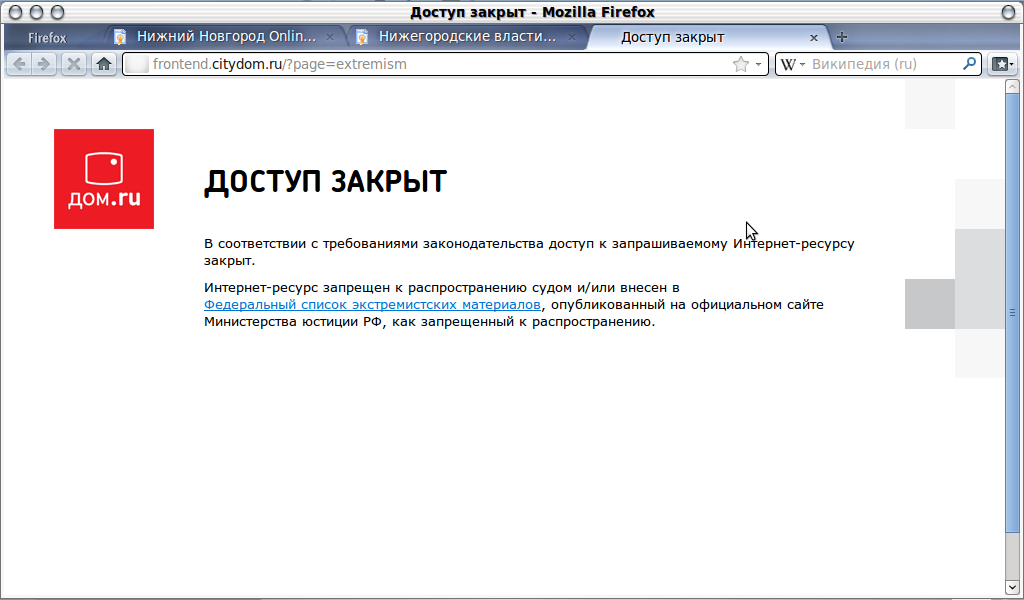Go forward with the forward arrow
Viewport: 1024px width, 600px height.
tap(44, 64)
